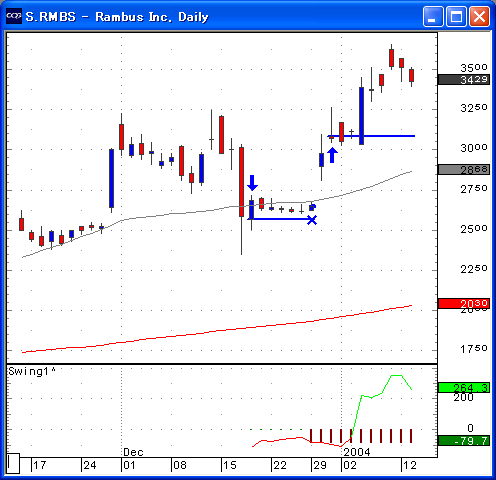
Task: Click date 24 on the time axis
Action: (90, 465)
